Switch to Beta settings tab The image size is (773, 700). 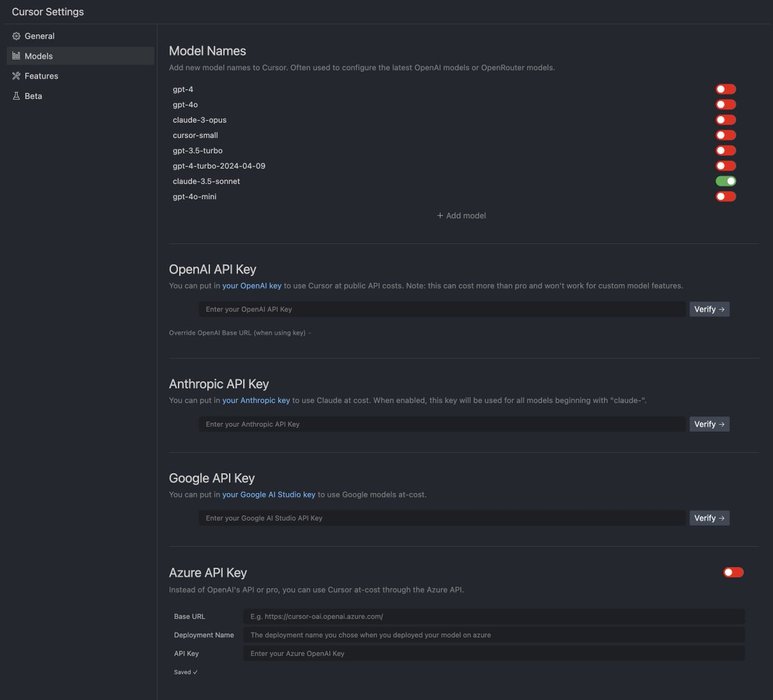click(80, 96)
